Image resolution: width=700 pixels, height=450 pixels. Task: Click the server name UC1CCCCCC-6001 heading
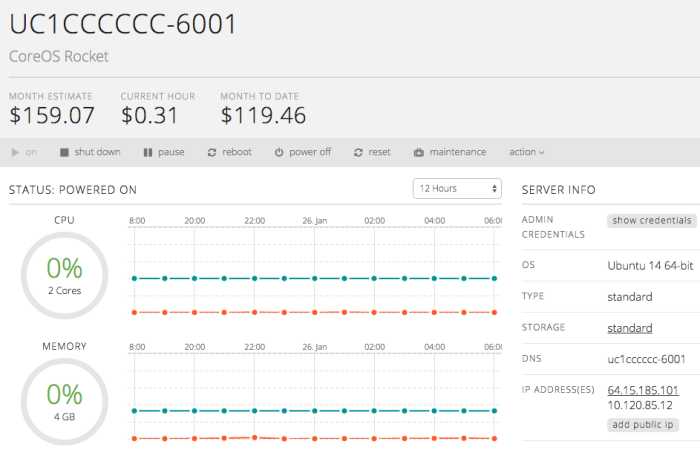[124, 24]
